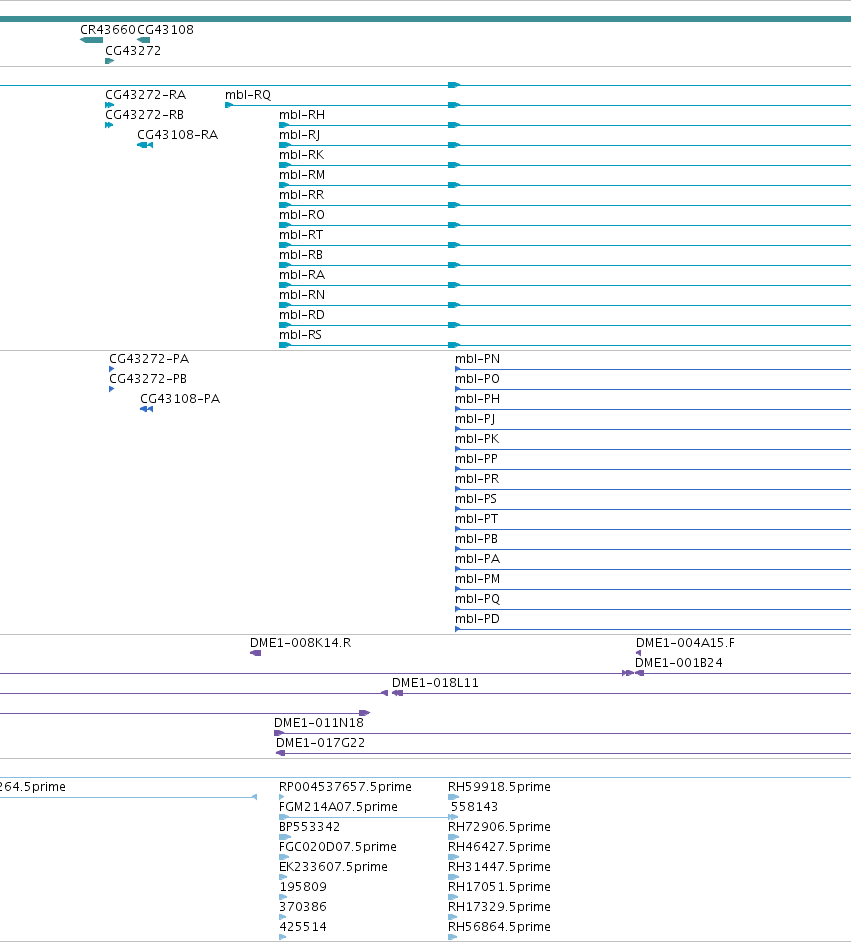Select transcript mbl-RS
Screen dimensions: 851x942
300,335
